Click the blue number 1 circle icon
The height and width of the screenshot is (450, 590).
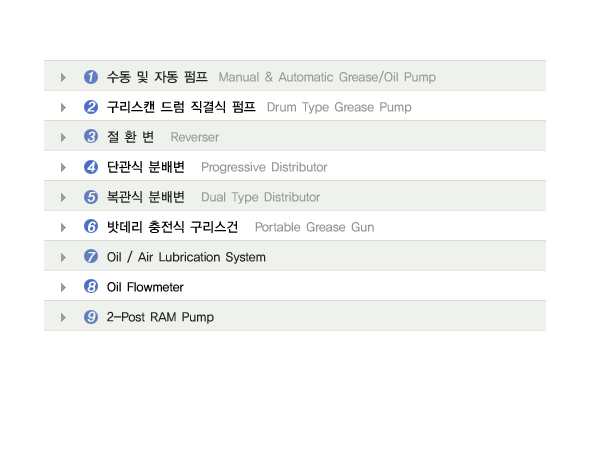91,77
